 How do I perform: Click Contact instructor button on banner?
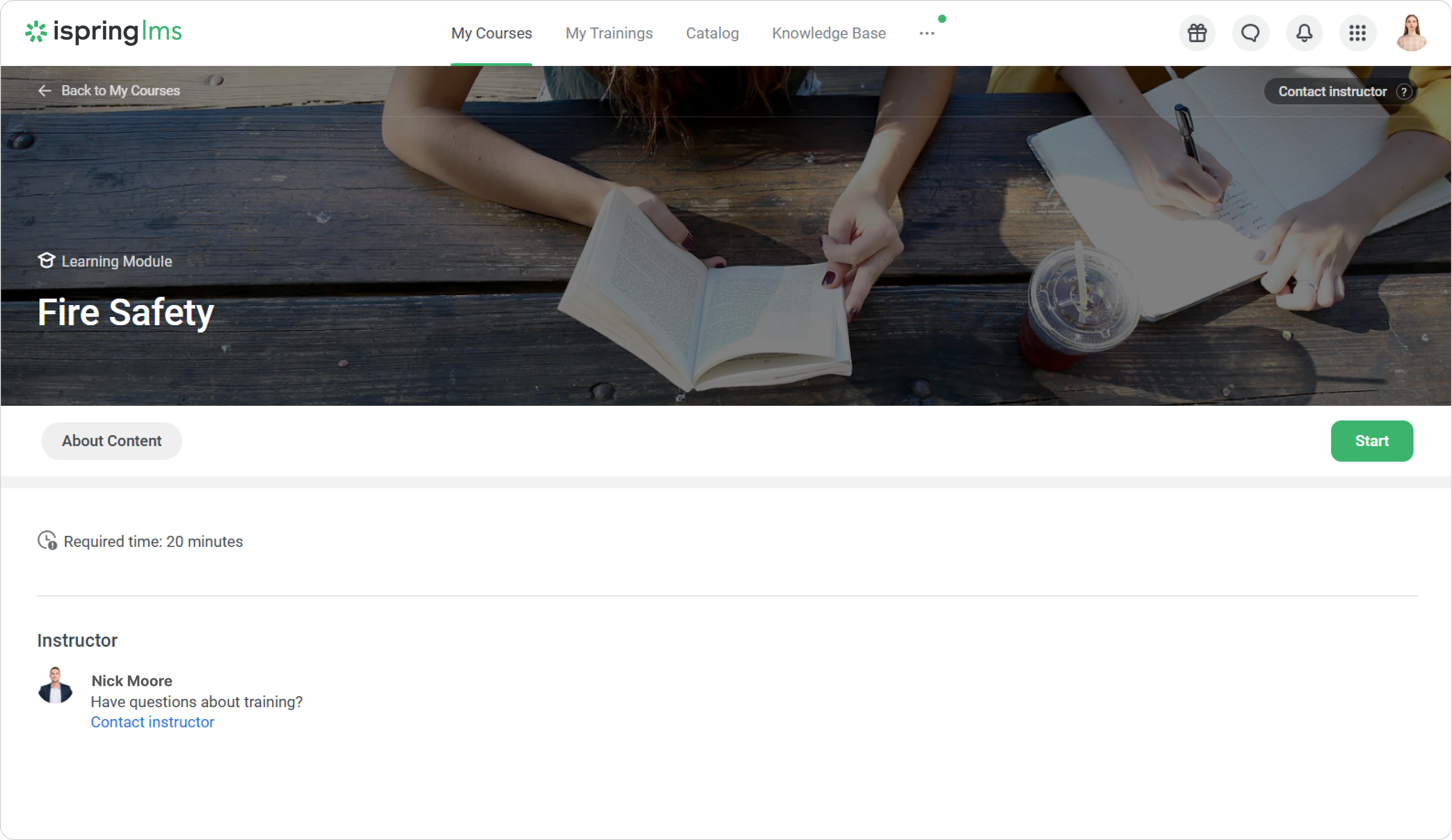point(1332,92)
